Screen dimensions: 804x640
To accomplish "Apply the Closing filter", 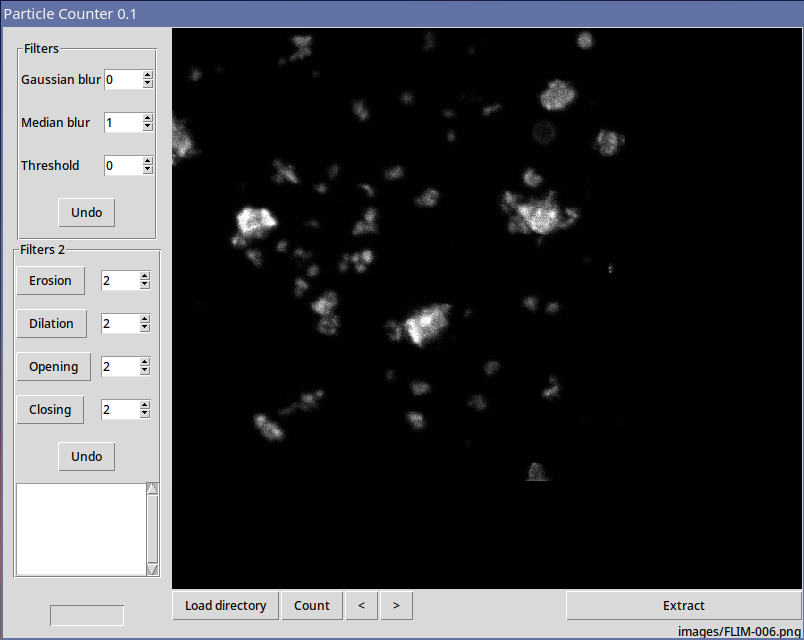I will (50, 410).
